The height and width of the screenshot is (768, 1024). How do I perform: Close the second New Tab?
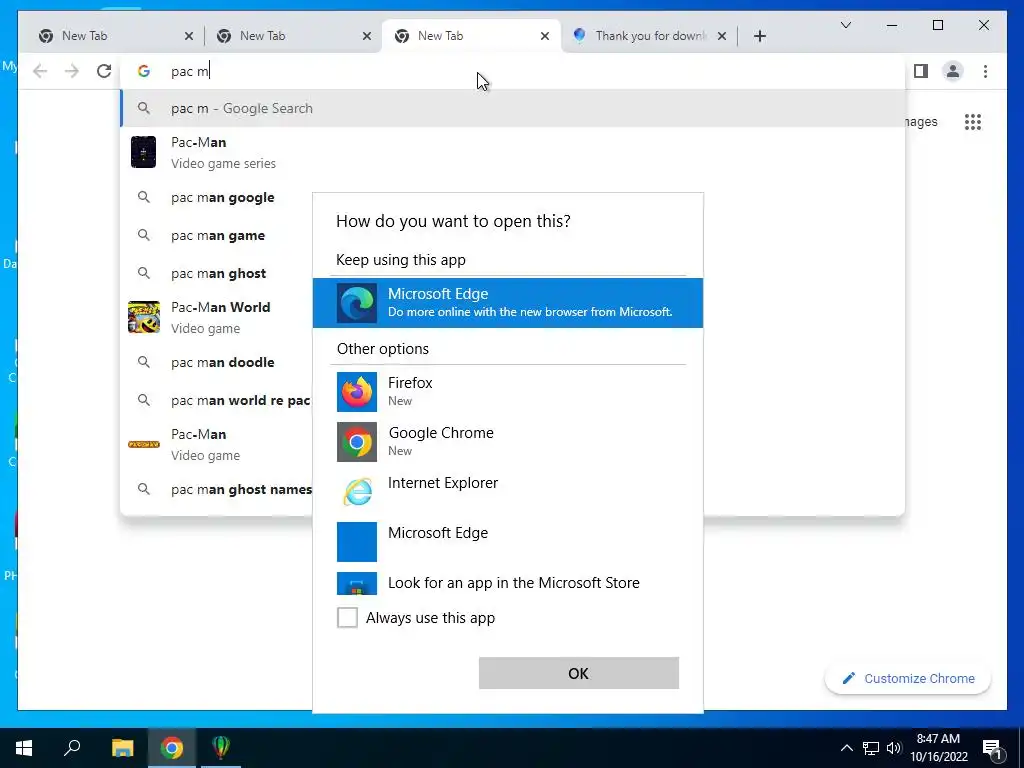(x=367, y=36)
